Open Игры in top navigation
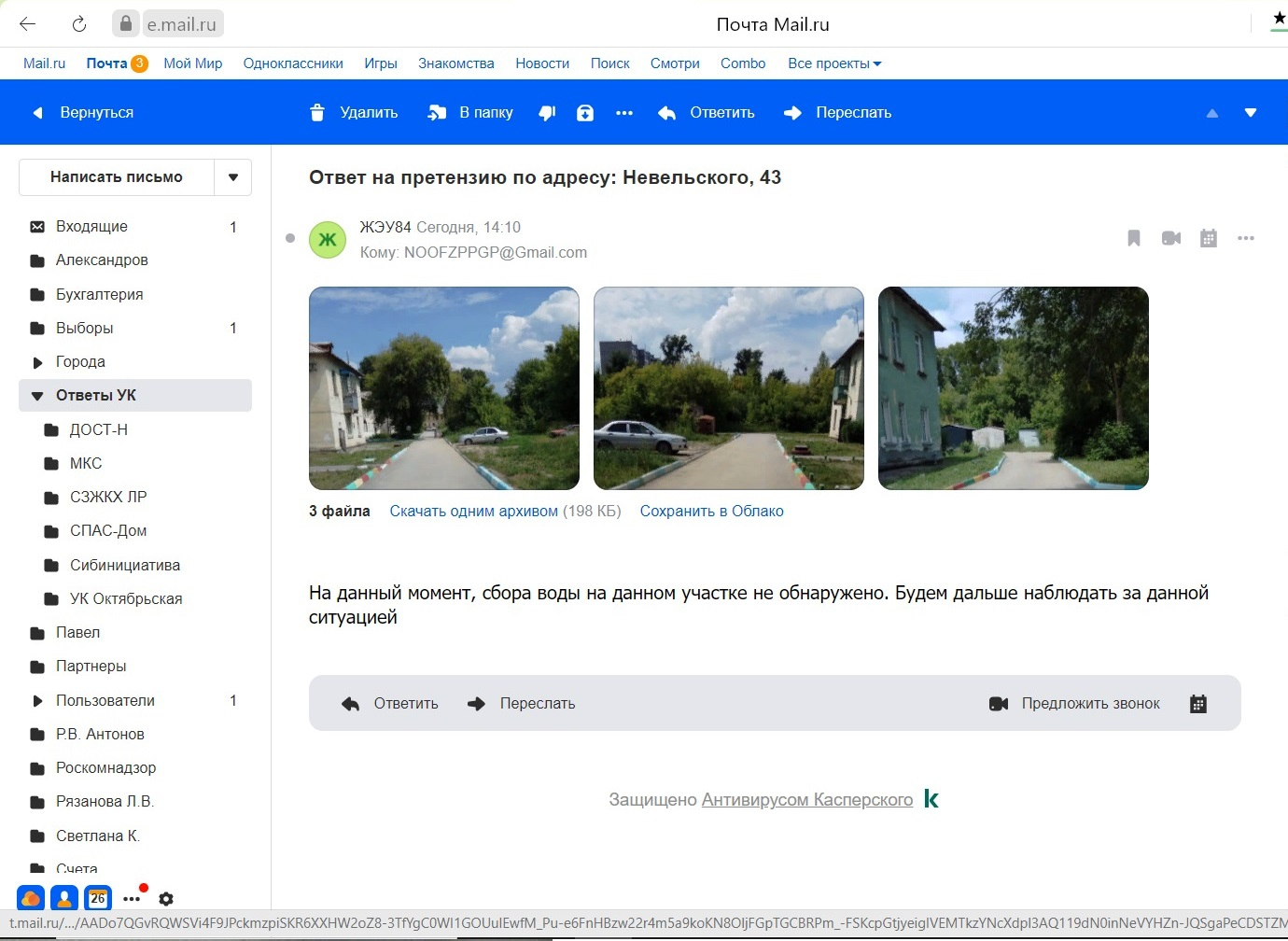This screenshot has width=1288, height=941. click(381, 63)
